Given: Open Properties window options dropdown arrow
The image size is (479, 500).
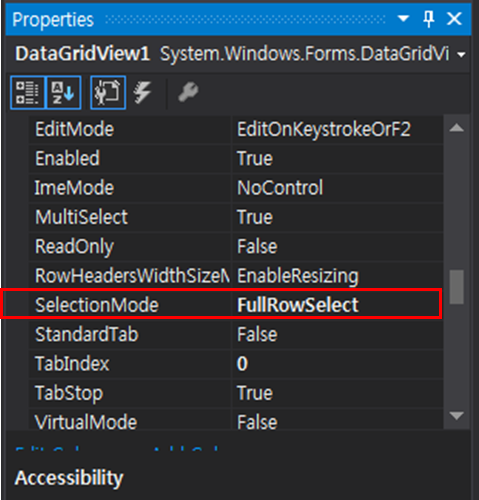Looking at the screenshot, I should point(403,18).
